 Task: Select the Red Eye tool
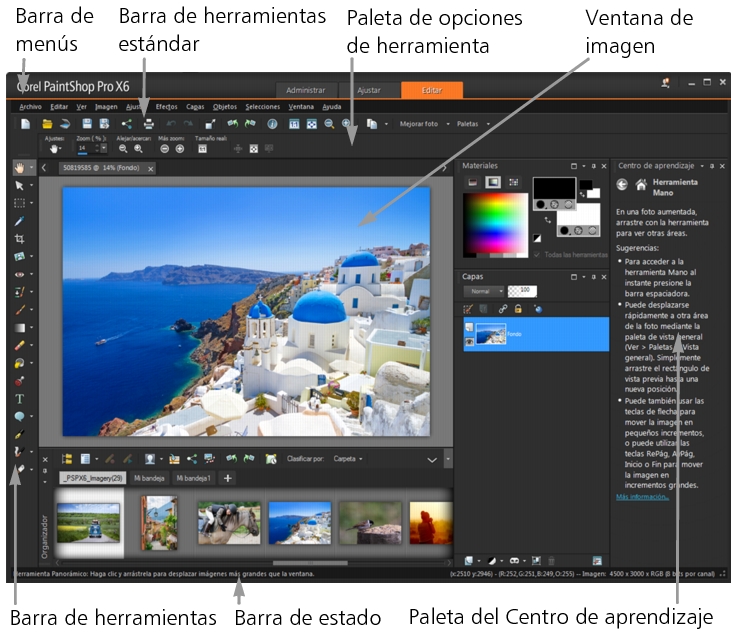(19, 274)
